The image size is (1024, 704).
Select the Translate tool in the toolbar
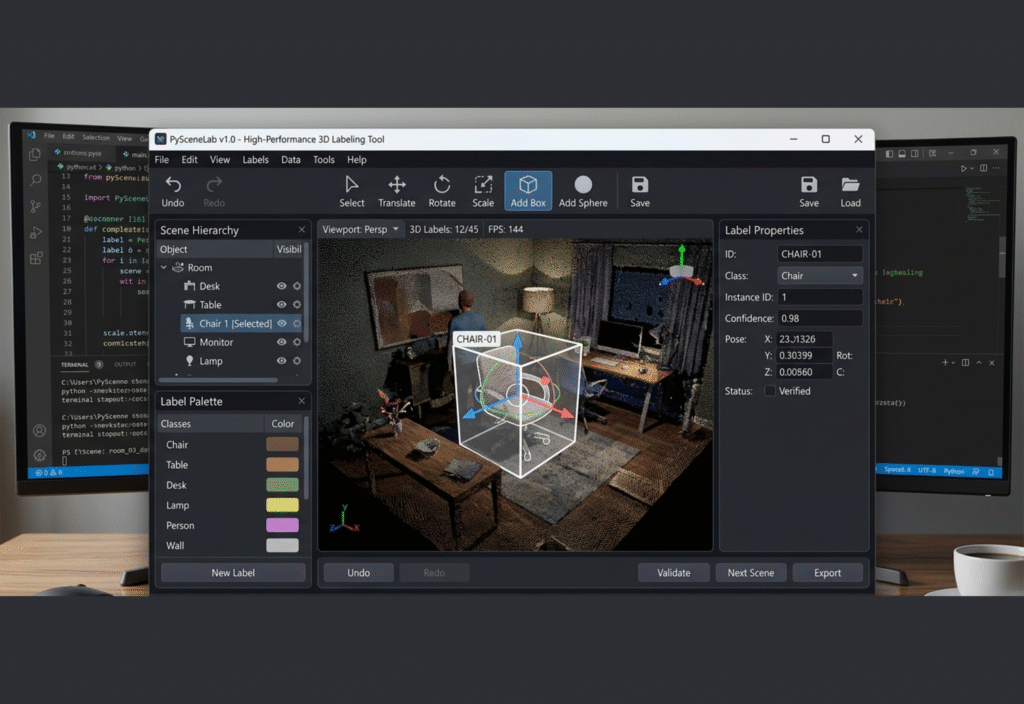point(396,190)
